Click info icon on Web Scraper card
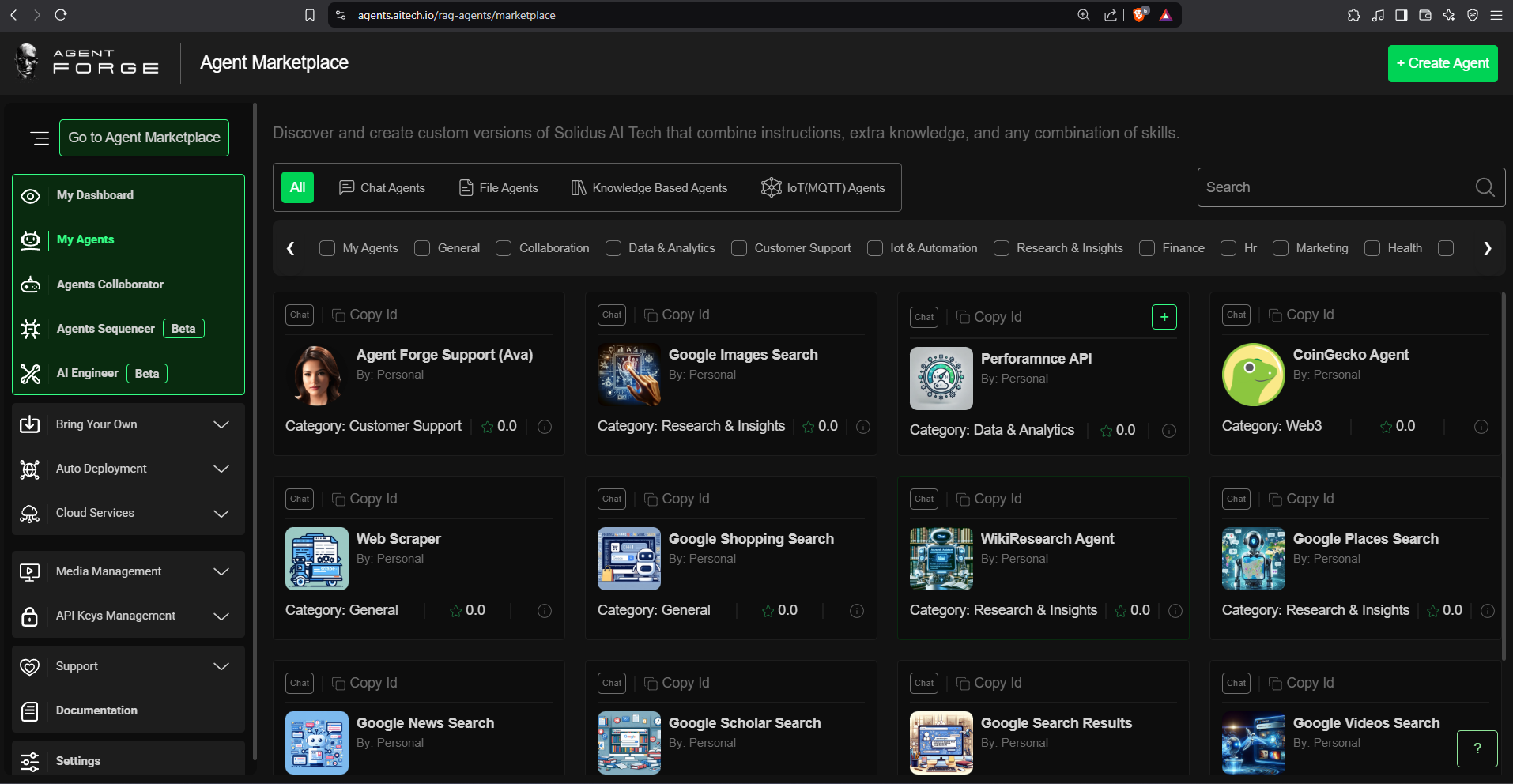 (x=545, y=611)
